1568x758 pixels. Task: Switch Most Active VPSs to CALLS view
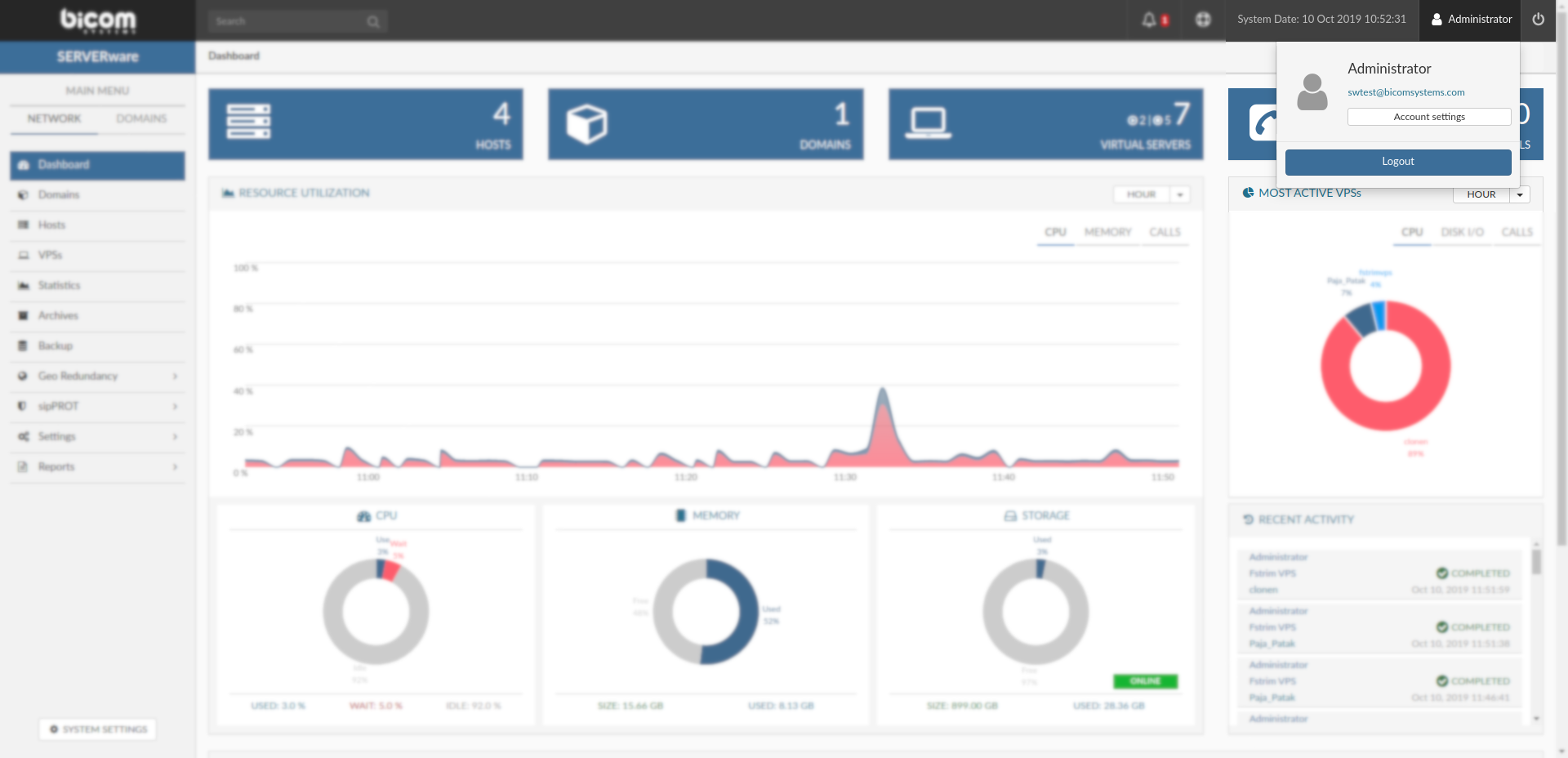click(1517, 232)
